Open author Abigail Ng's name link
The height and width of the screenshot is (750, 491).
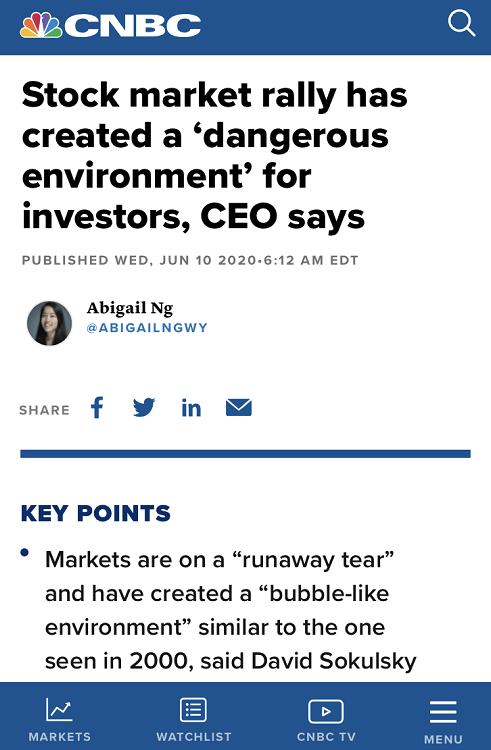tap(130, 308)
